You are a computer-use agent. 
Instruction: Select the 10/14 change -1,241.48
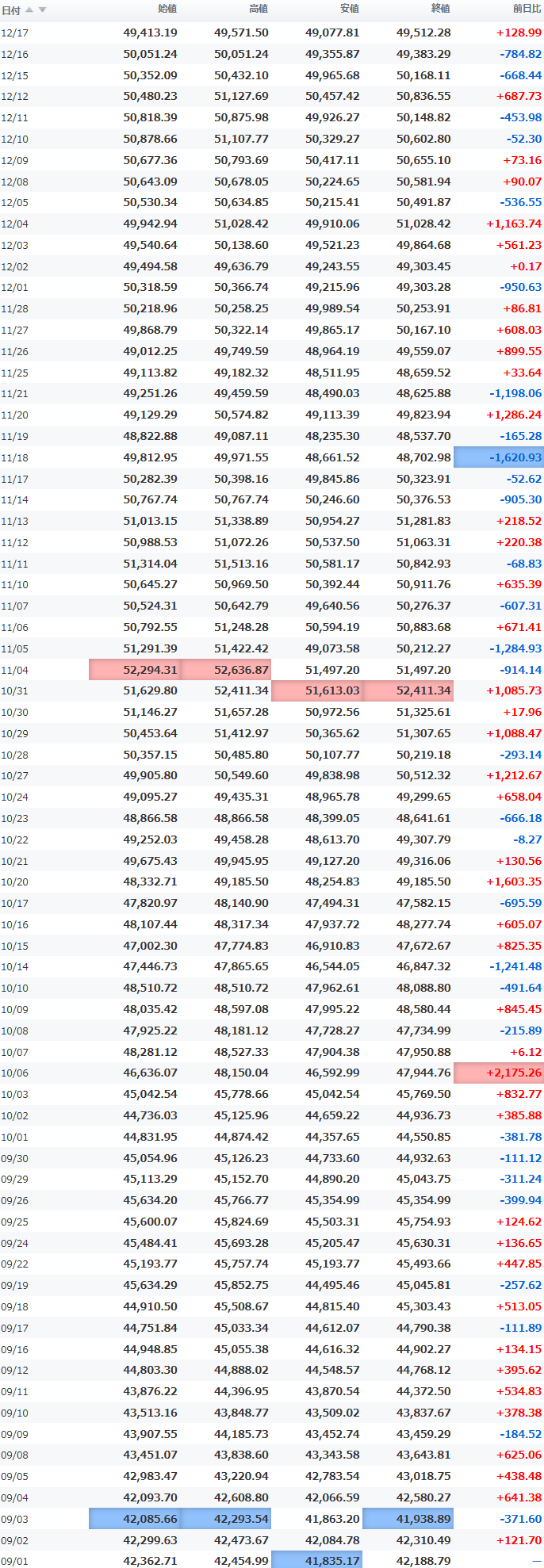(515, 966)
